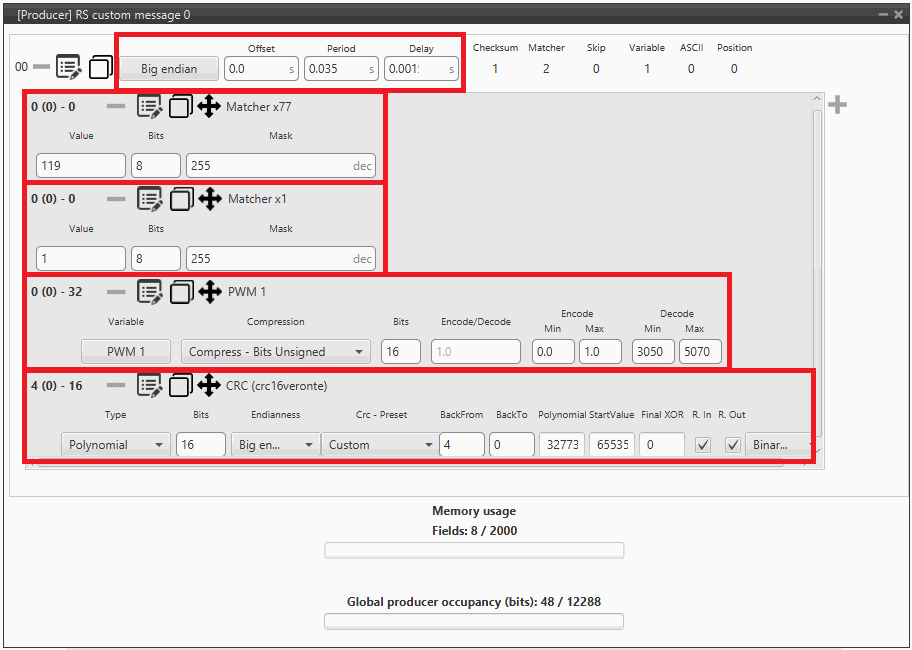
Task: Open the CRC Type Polynomial dropdown
Action: click(115, 445)
